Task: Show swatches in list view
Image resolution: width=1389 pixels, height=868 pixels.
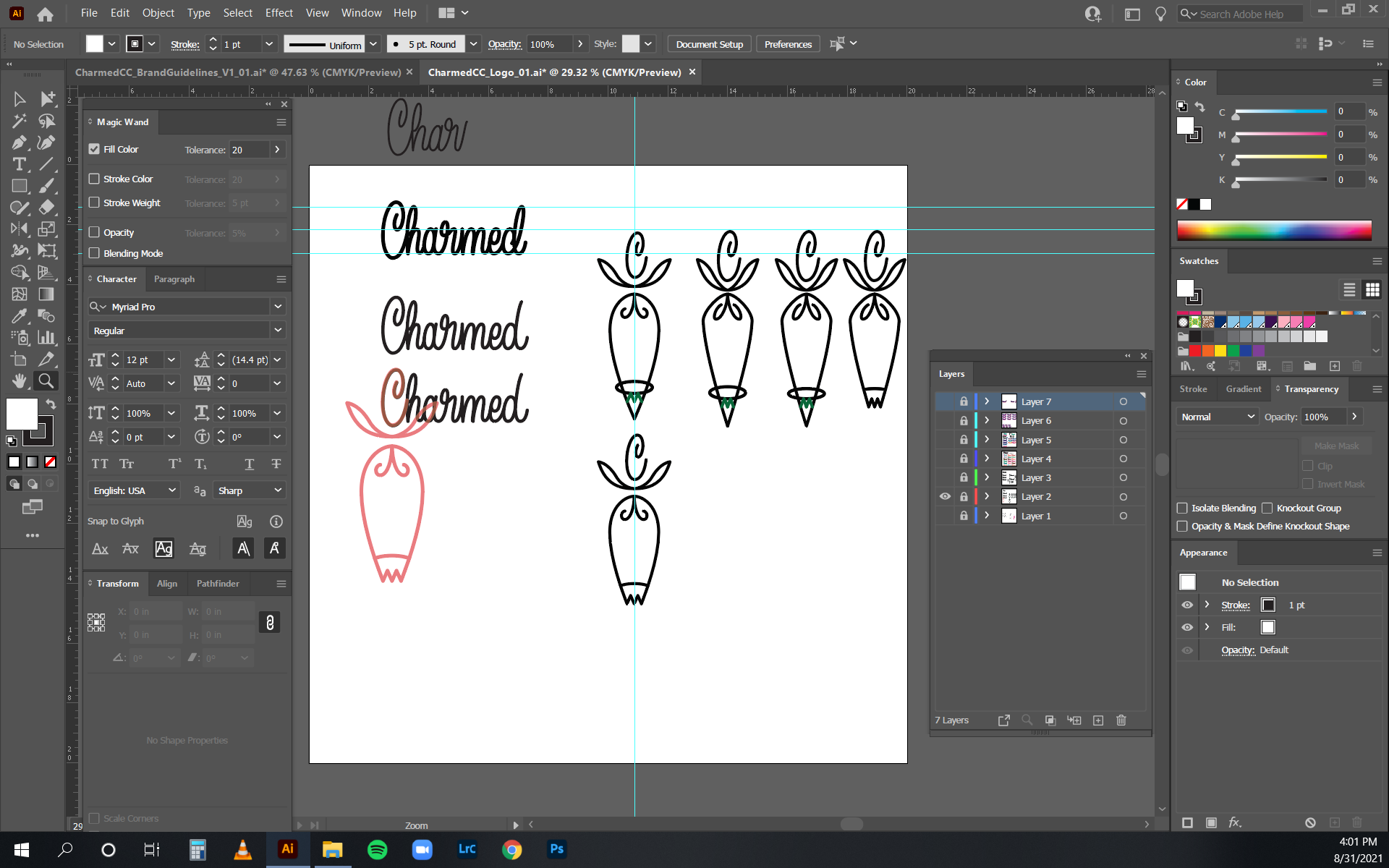Action: tap(1349, 290)
